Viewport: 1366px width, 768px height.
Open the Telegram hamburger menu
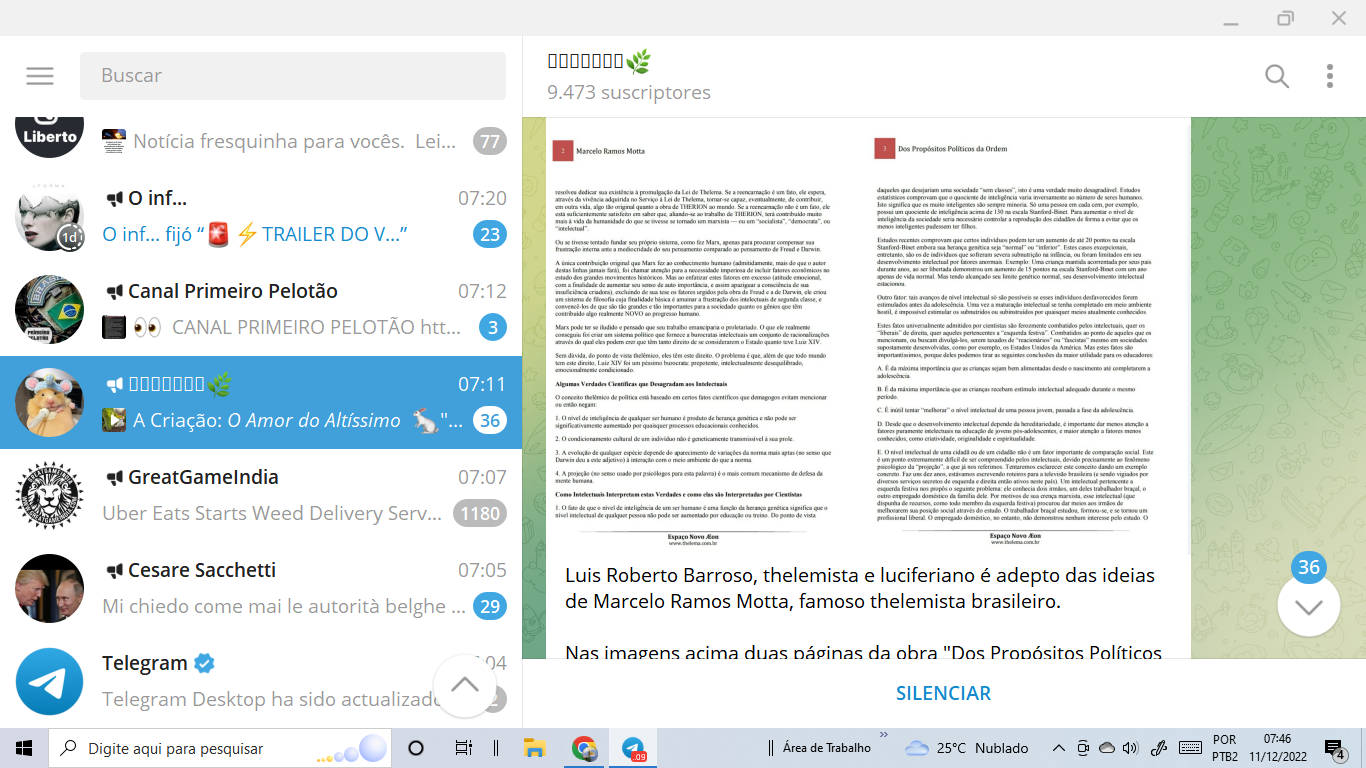(x=40, y=76)
